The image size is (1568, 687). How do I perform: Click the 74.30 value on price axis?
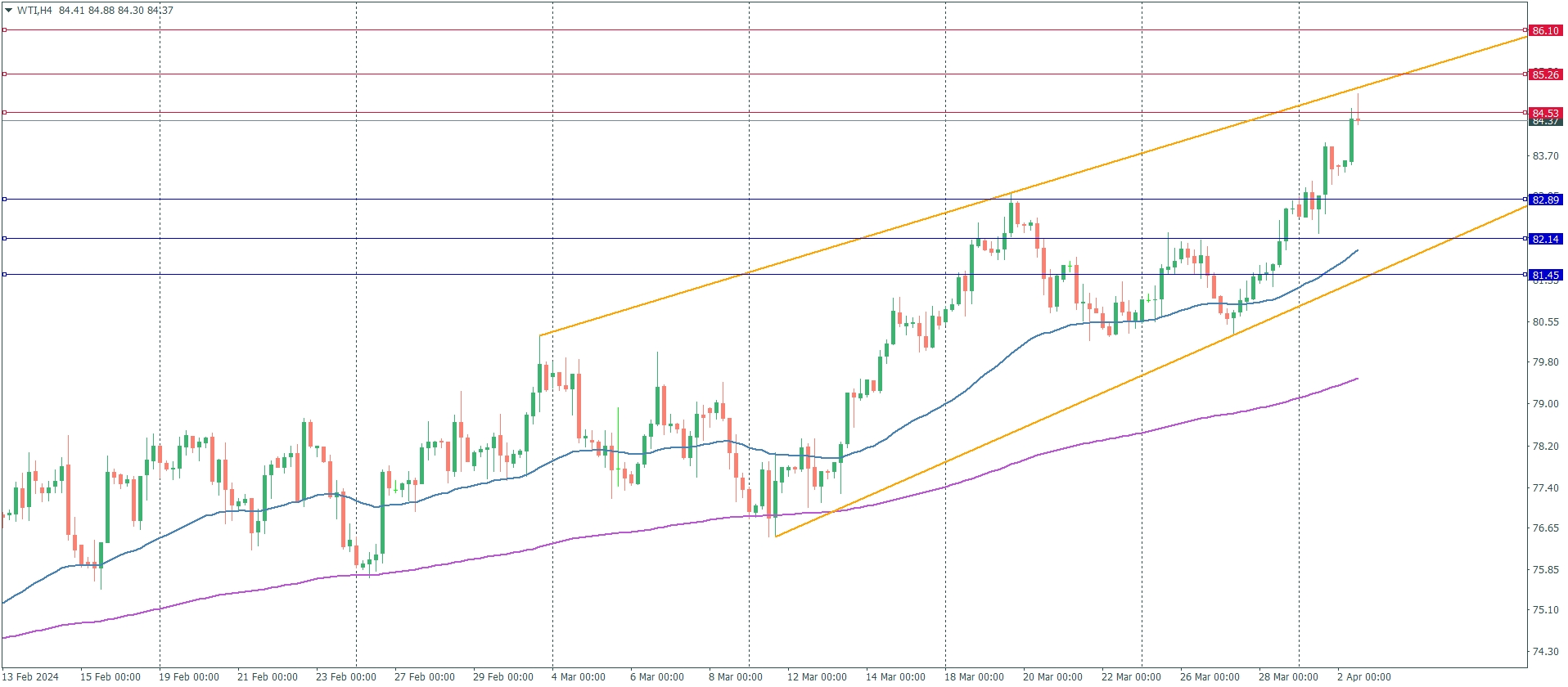[1545, 652]
